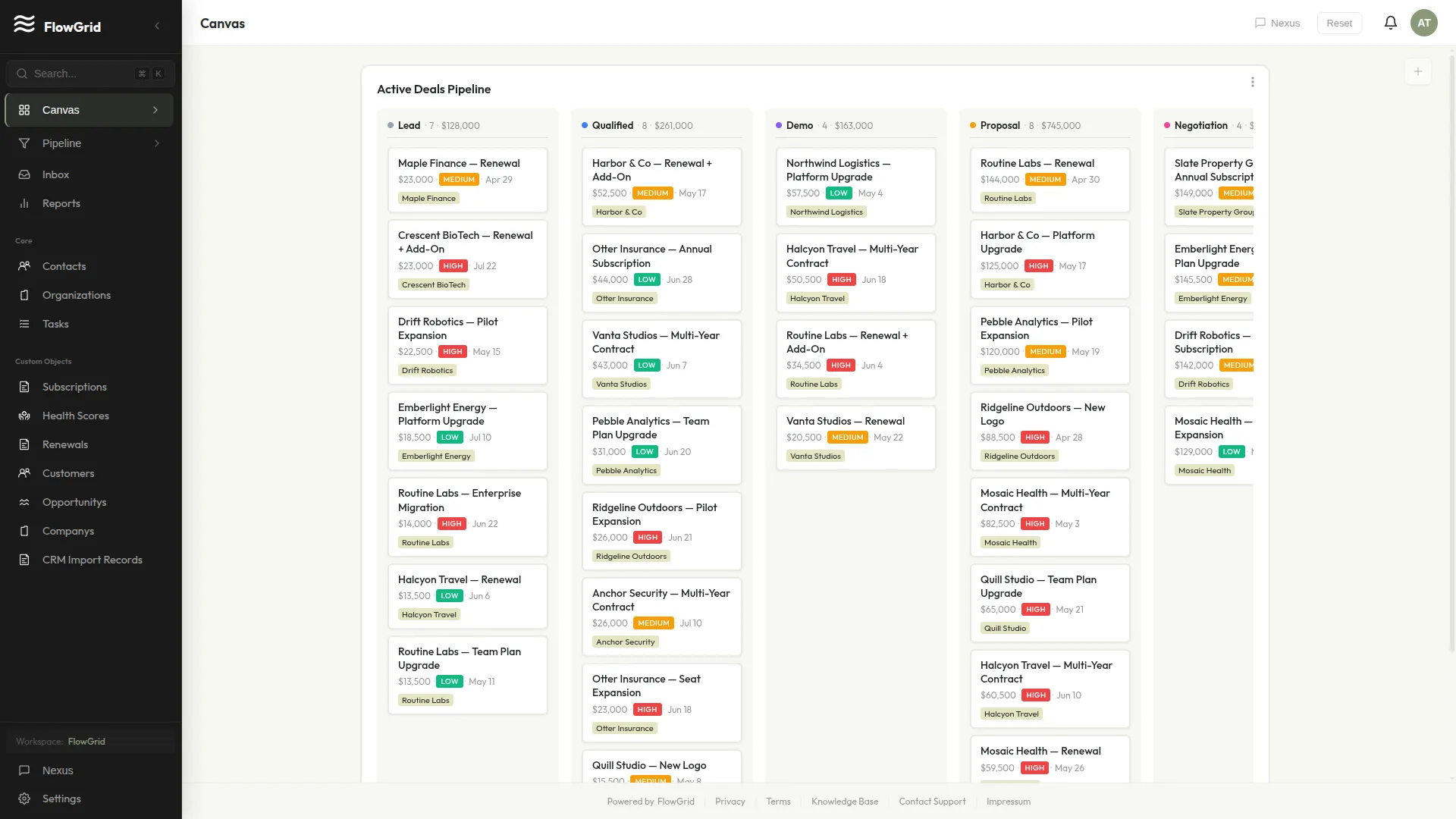1456x819 pixels.
Task: Open Mosaic Health — Renewal deal title
Action: (x=1040, y=752)
